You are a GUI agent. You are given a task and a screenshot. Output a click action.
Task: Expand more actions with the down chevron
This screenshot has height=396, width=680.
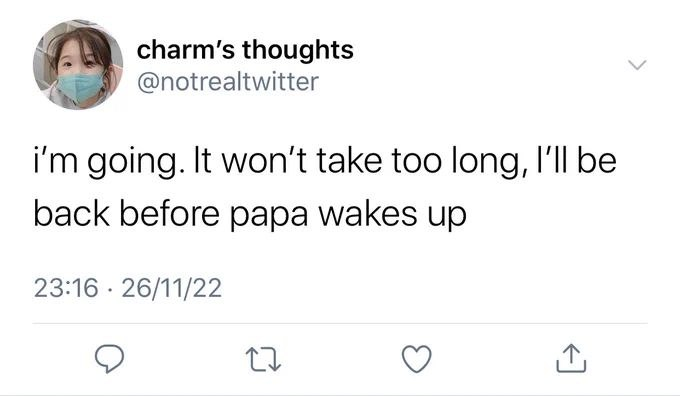(637, 65)
